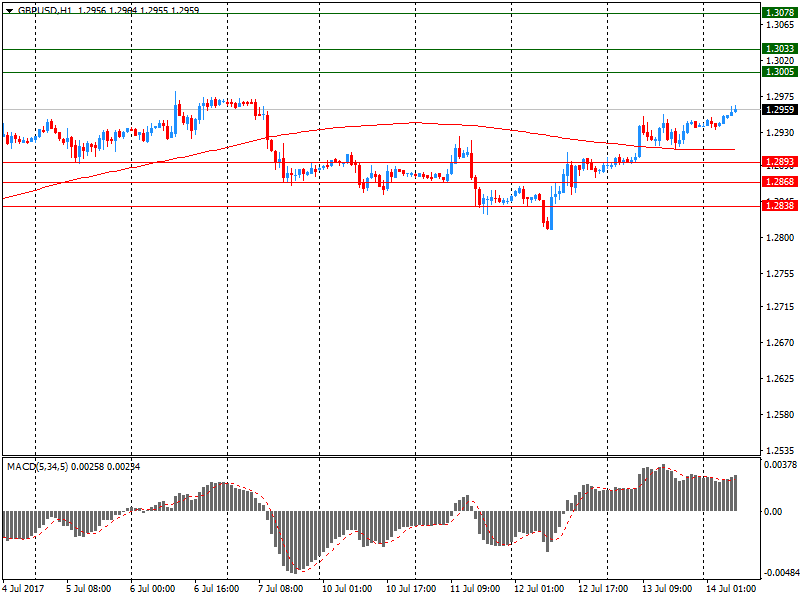The width and height of the screenshot is (800, 600).
Task: Click the 1.2625 price scale value
Action: point(780,379)
